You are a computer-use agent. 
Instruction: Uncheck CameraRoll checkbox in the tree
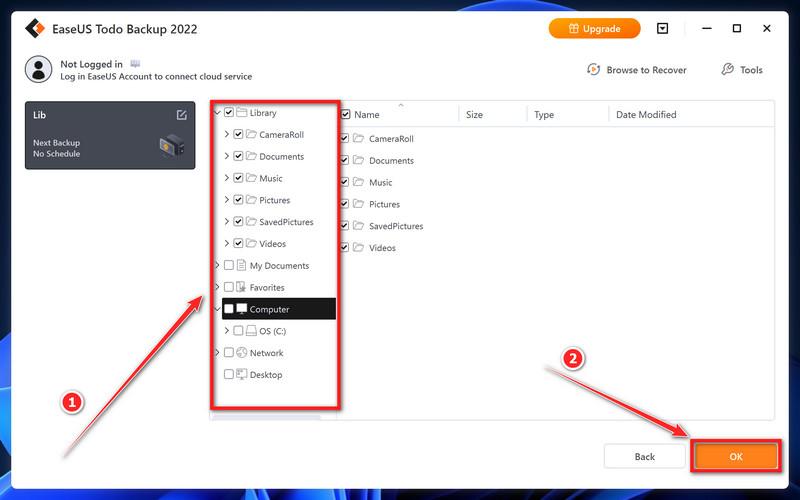click(x=238, y=134)
